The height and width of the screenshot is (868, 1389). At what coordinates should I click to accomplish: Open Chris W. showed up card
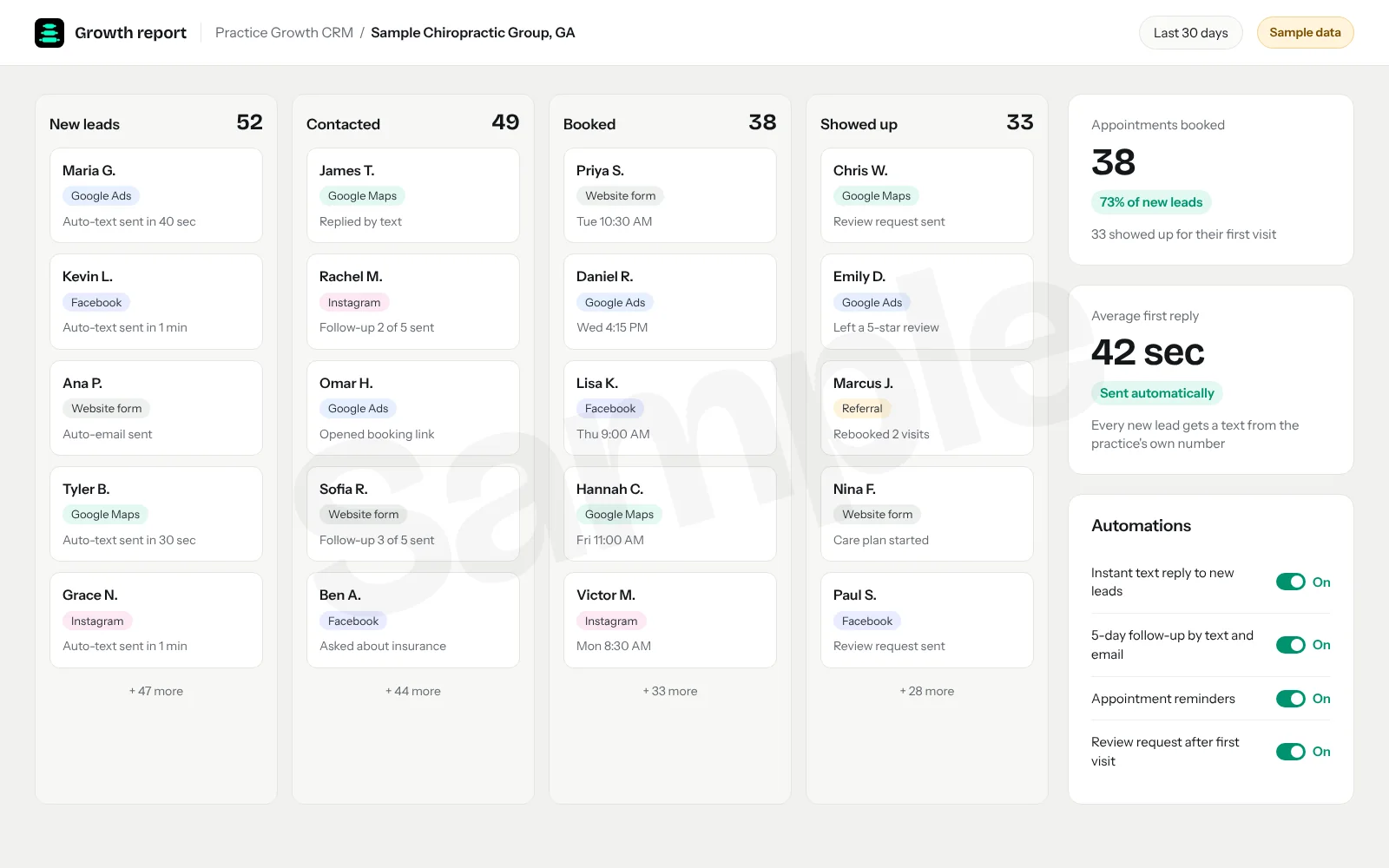(927, 195)
